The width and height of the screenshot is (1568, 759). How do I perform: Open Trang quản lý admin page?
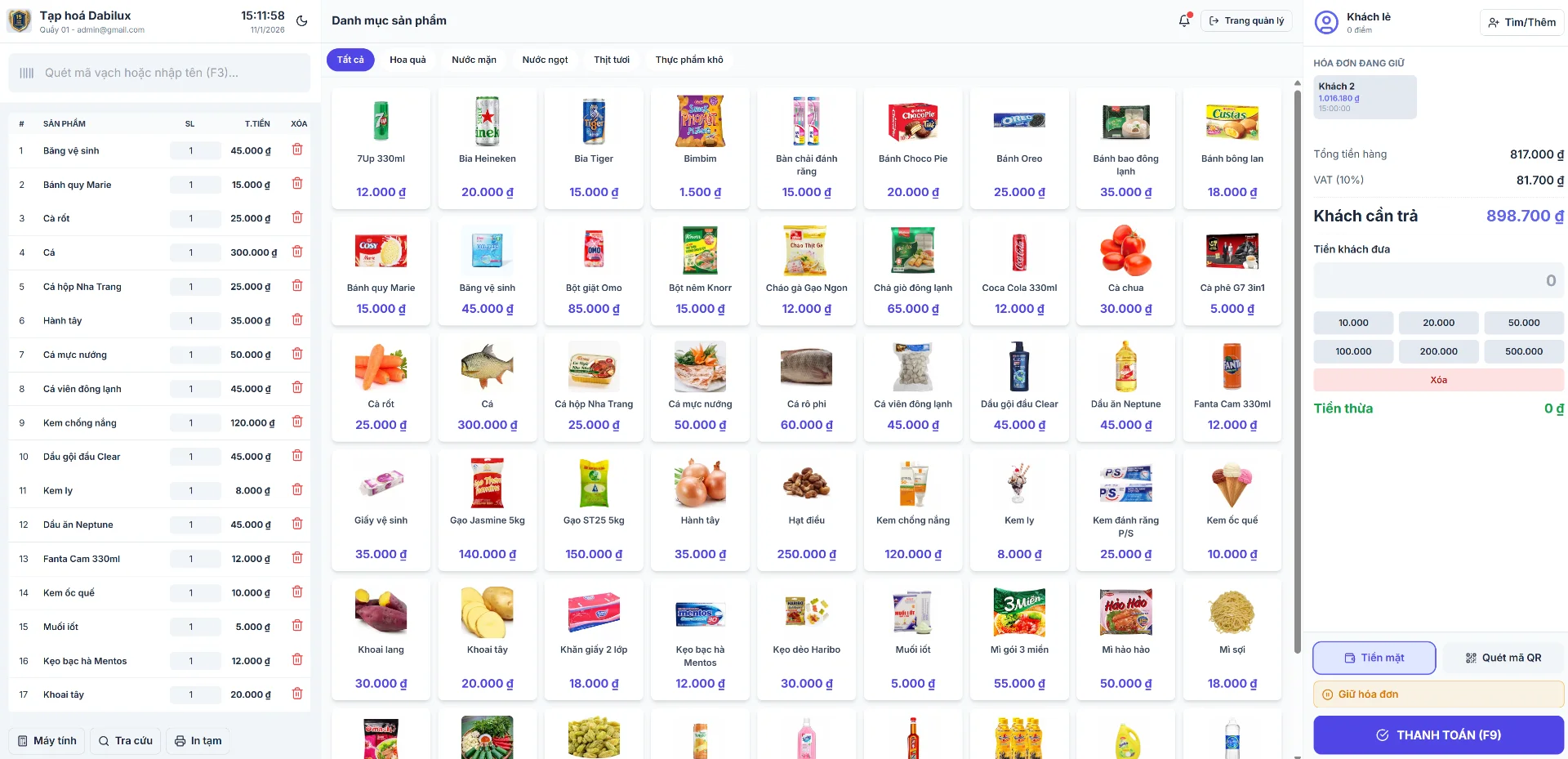pyautogui.click(x=1246, y=20)
